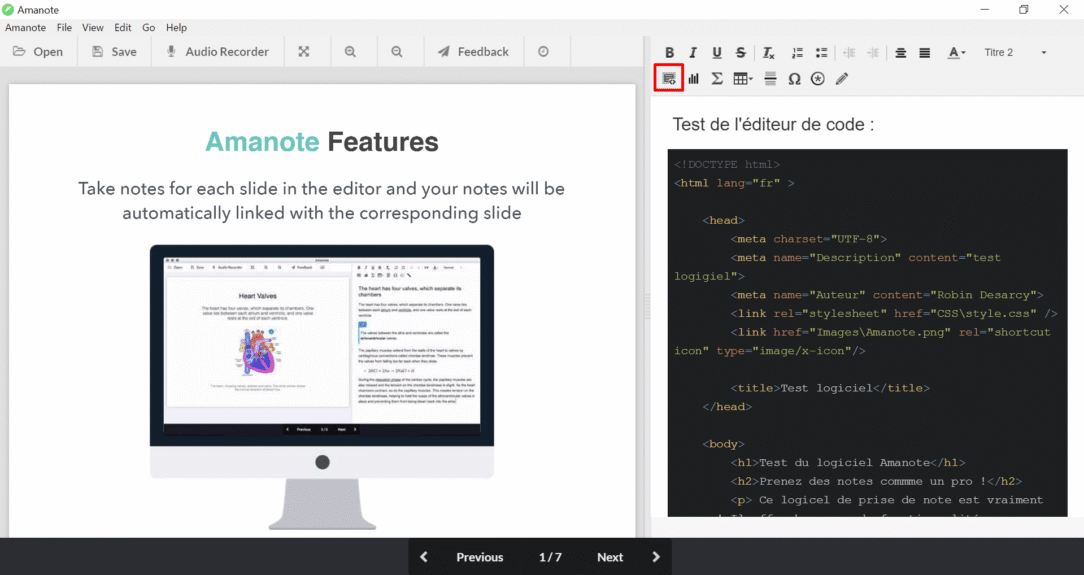Insert a math formula with sigma icon
Image resolution: width=1084 pixels, height=575 pixels.
pos(717,79)
